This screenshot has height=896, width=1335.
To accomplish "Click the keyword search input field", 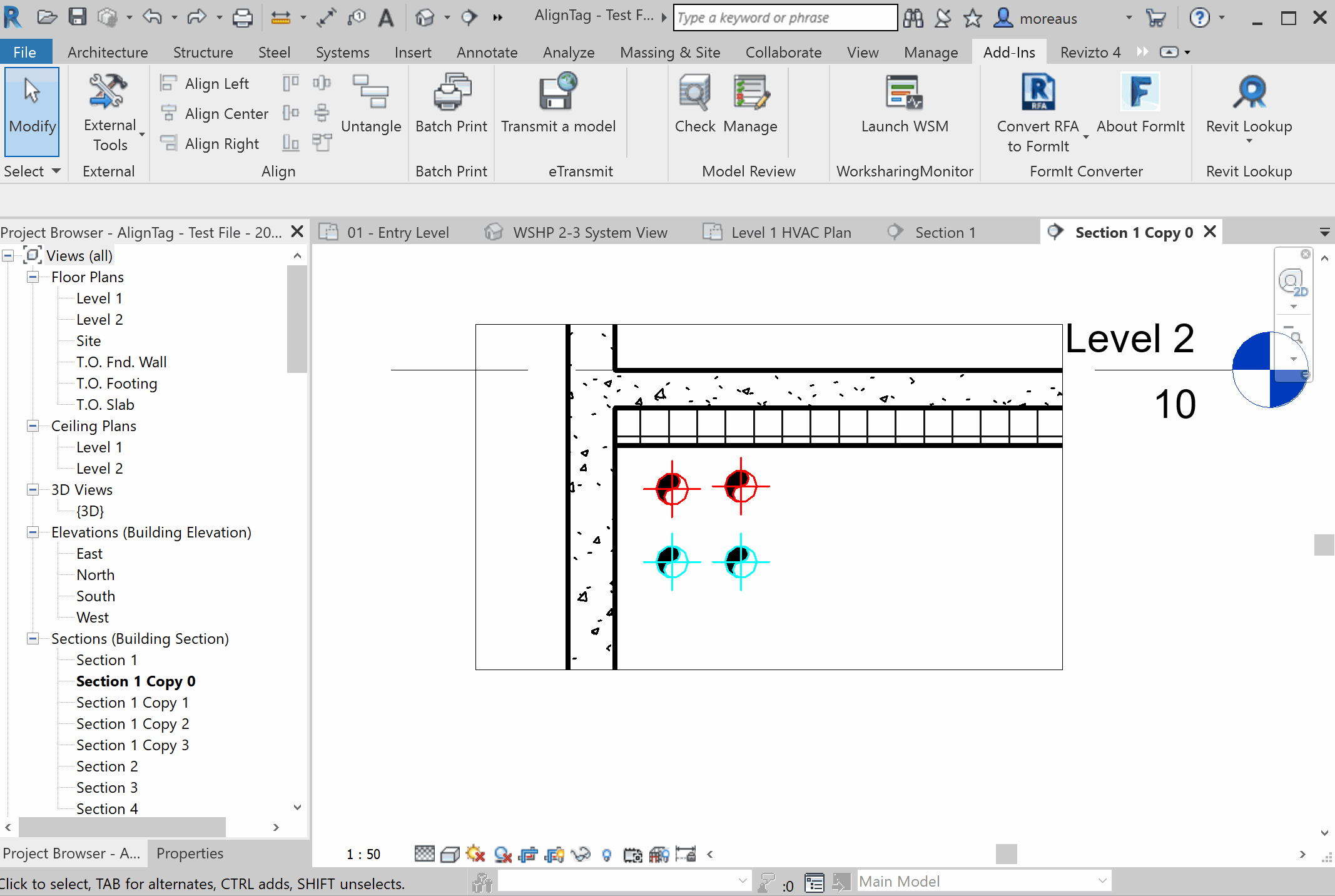I will [784, 18].
